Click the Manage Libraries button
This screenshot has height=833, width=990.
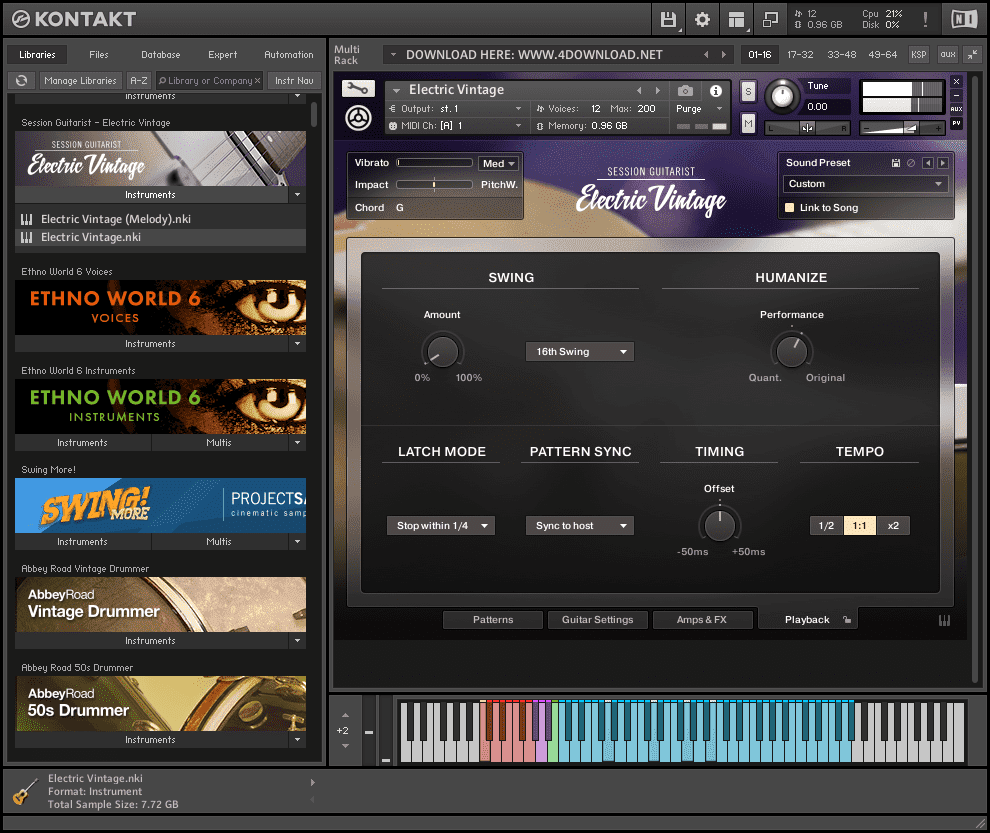click(80, 80)
